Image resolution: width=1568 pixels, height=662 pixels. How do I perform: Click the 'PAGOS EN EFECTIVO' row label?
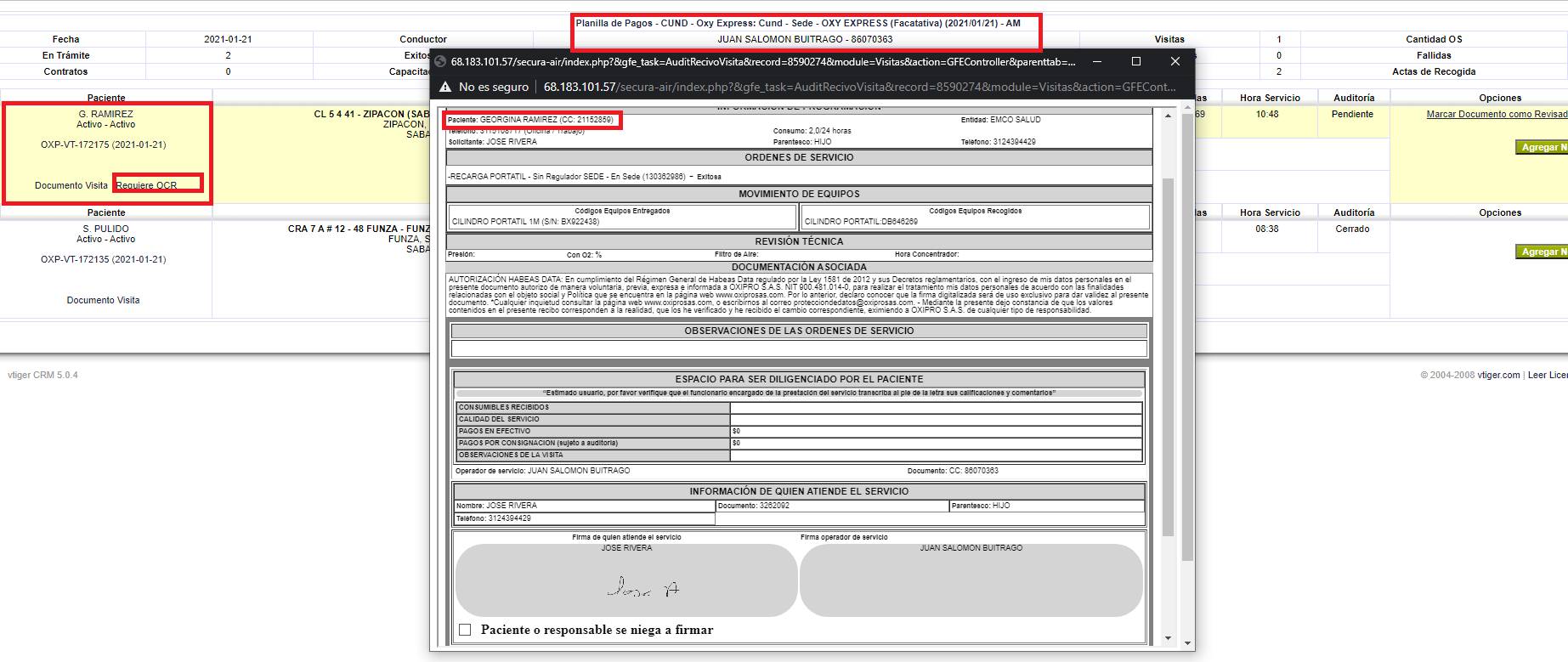point(592,431)
